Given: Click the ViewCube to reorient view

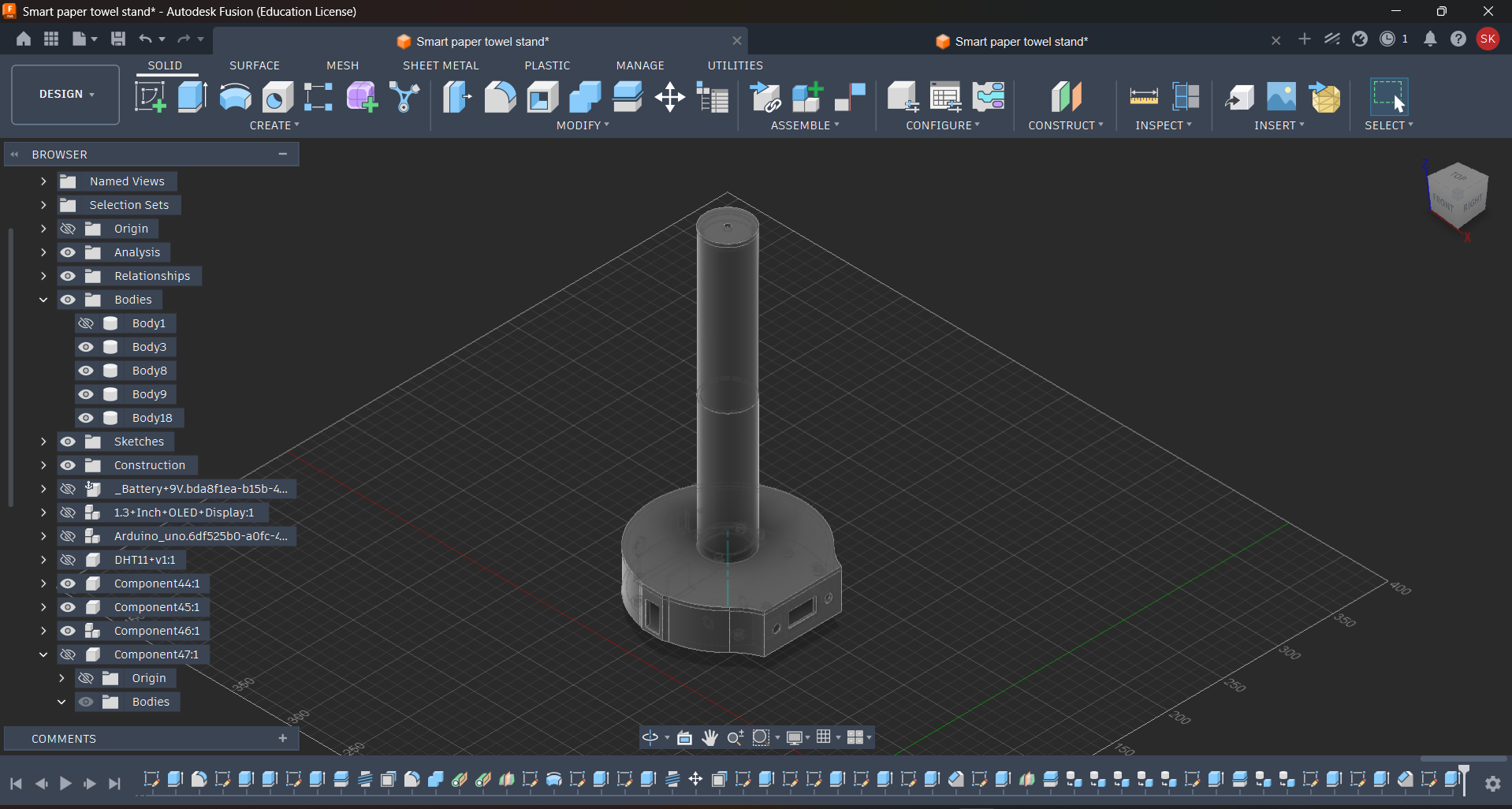Looking at the screenshot, I should (1457, 196).
